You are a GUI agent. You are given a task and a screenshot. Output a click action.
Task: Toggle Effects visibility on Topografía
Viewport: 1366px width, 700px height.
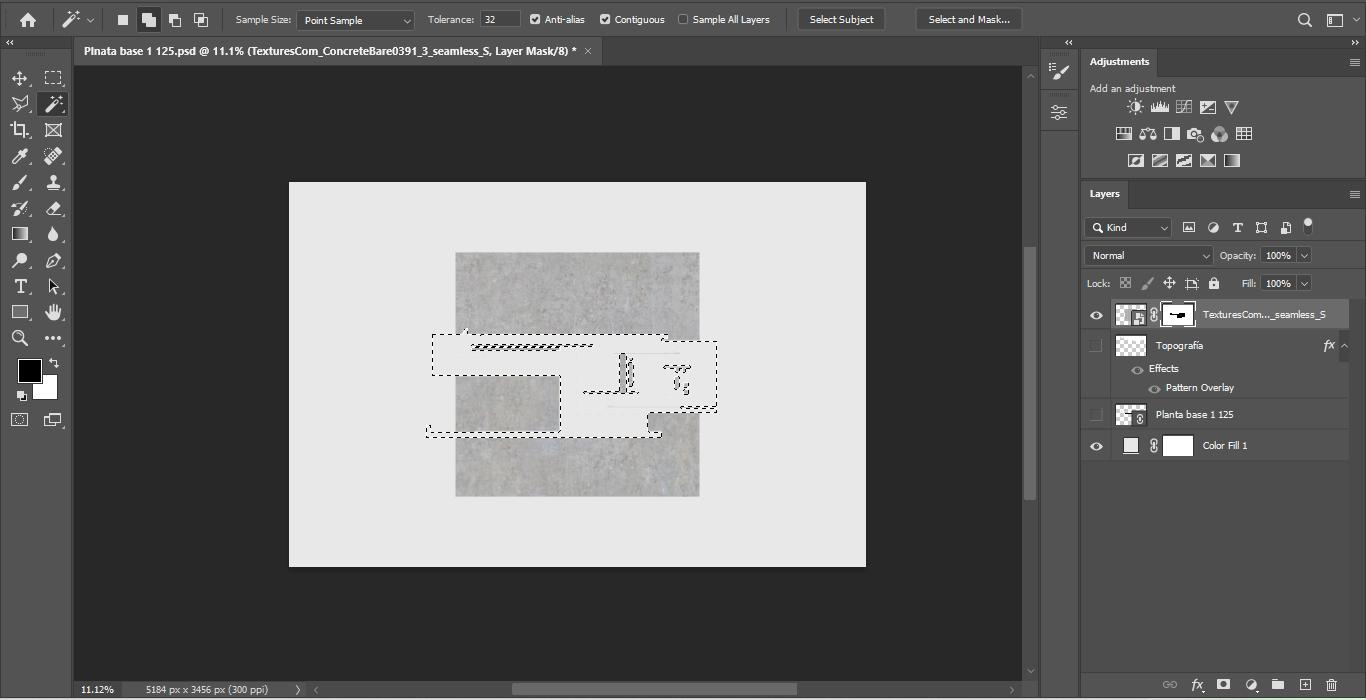tap(1137, 370)
